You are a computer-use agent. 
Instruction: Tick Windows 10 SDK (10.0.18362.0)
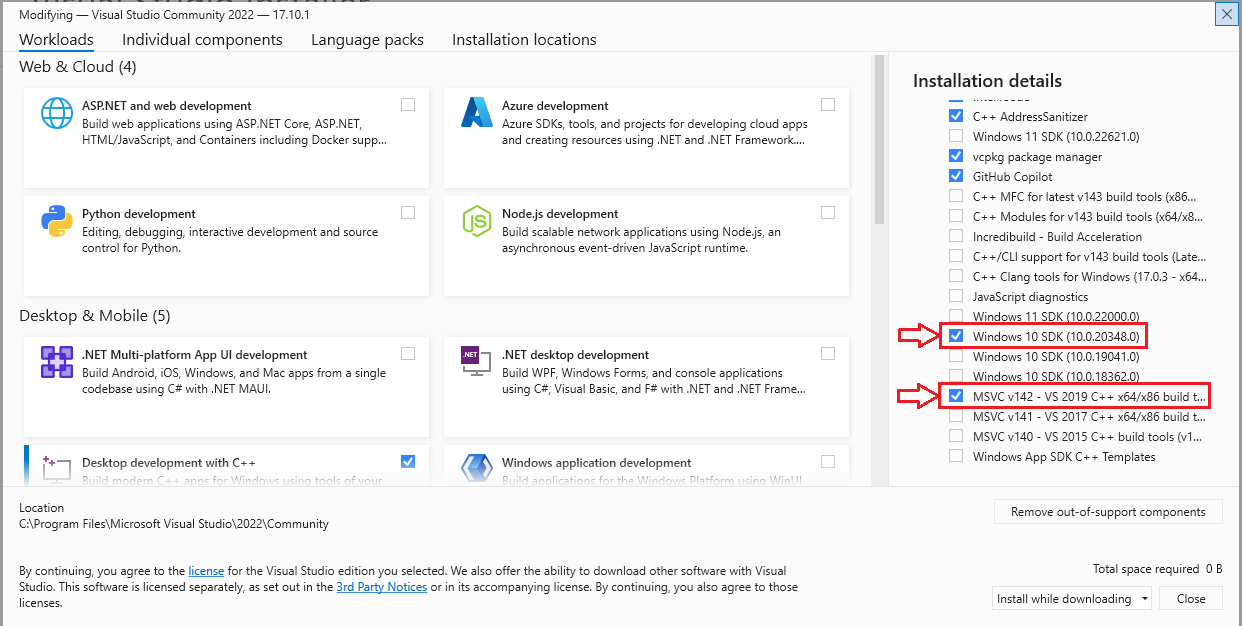[956, 376]
